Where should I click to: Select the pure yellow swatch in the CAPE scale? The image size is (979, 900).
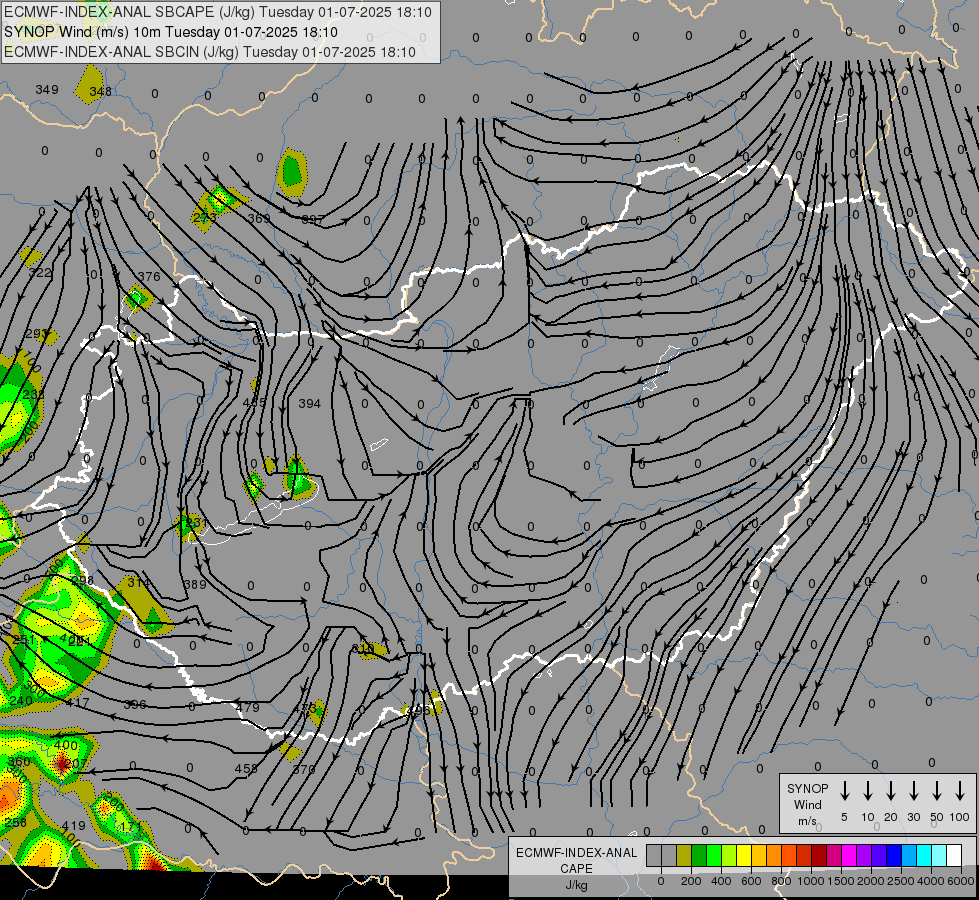pos(744,855)
